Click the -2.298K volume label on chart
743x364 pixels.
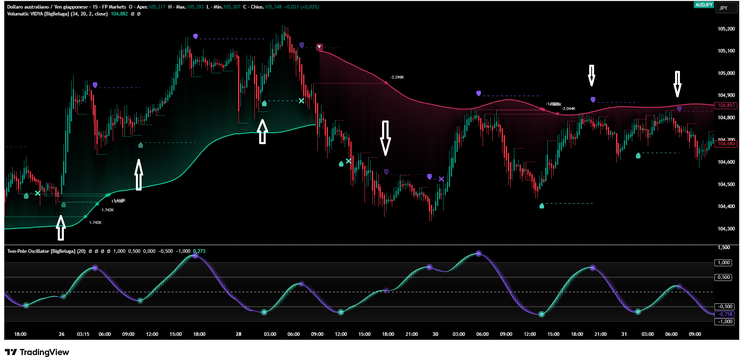[397, 77]
